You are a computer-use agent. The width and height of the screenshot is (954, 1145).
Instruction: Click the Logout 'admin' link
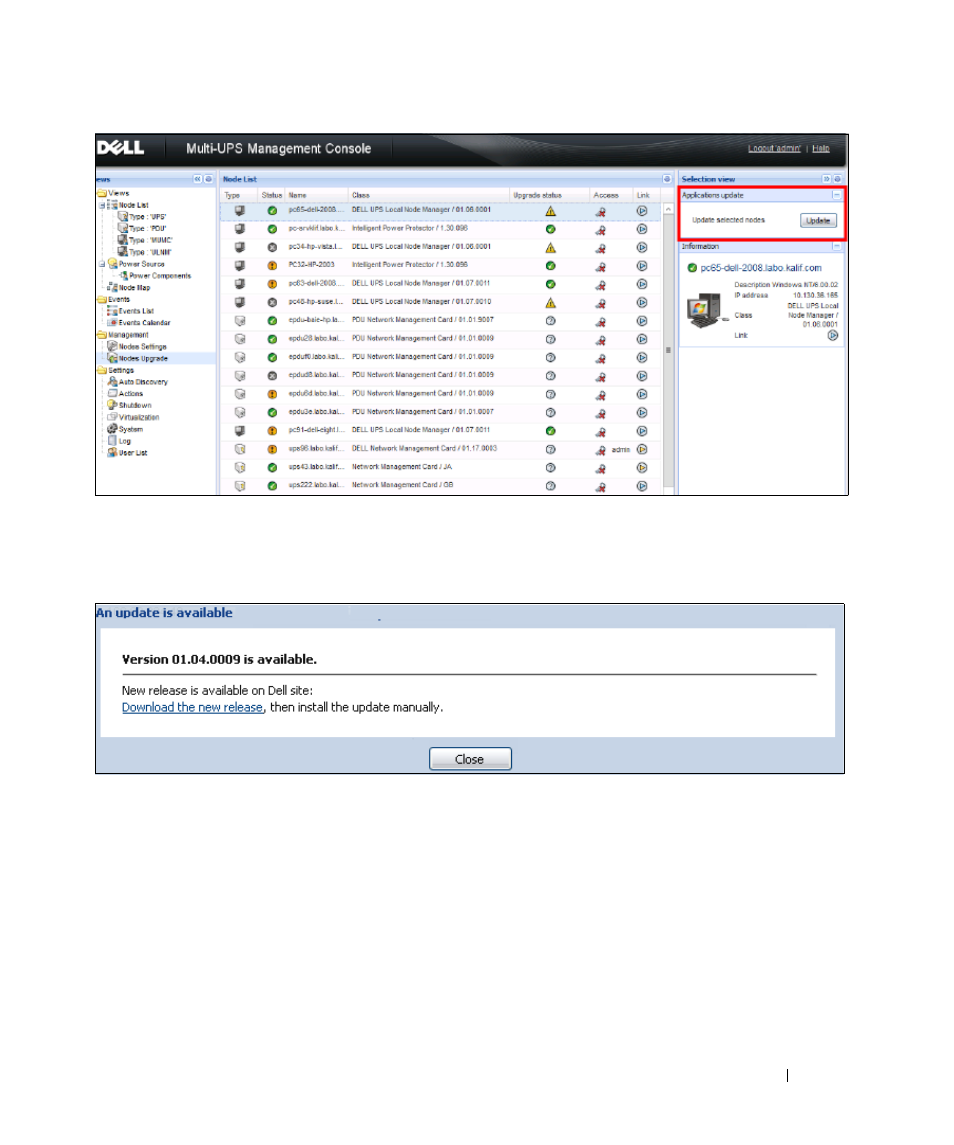tap(774, 148)
